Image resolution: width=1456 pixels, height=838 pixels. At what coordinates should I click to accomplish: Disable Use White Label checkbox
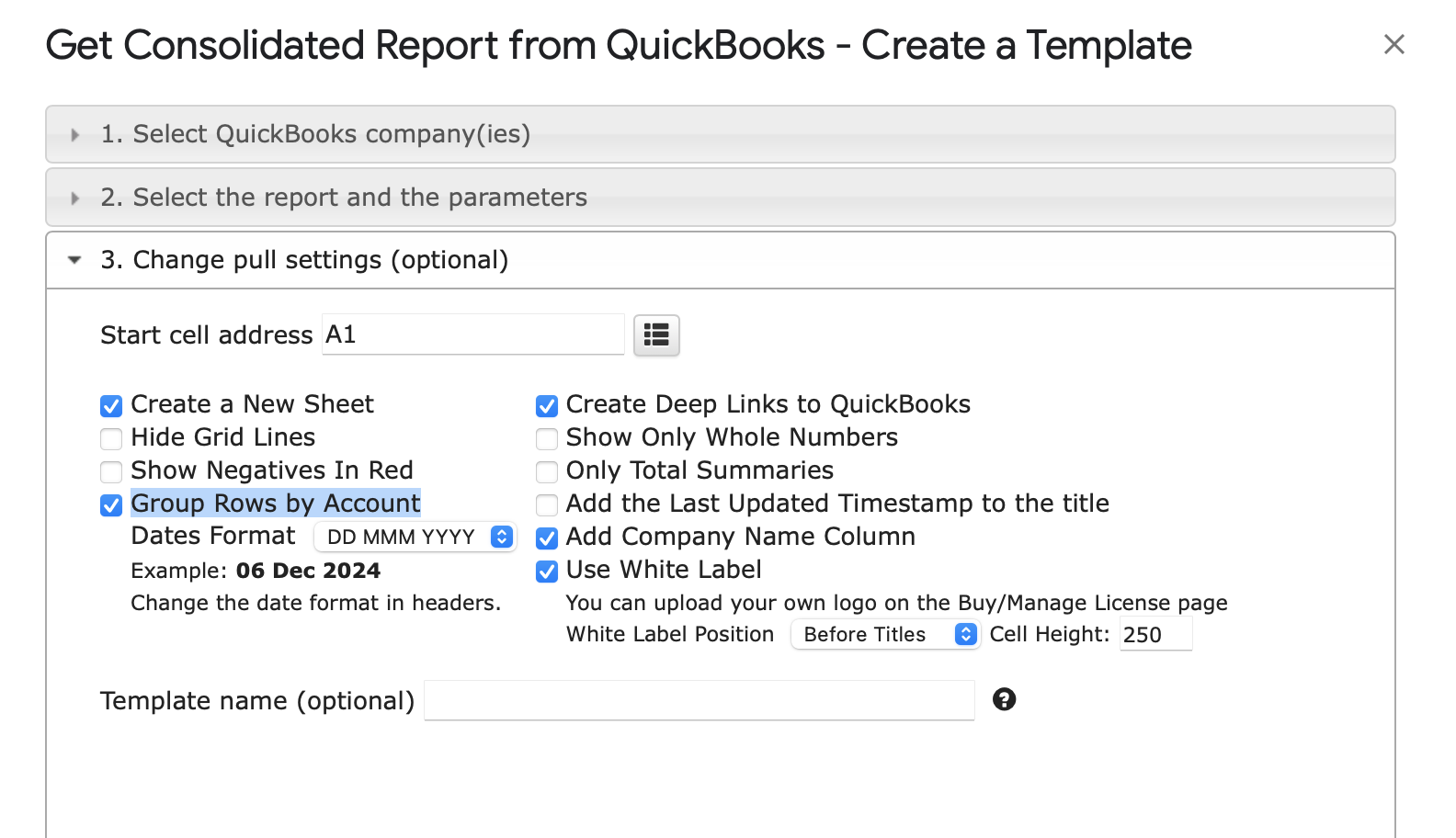point(547,572)
